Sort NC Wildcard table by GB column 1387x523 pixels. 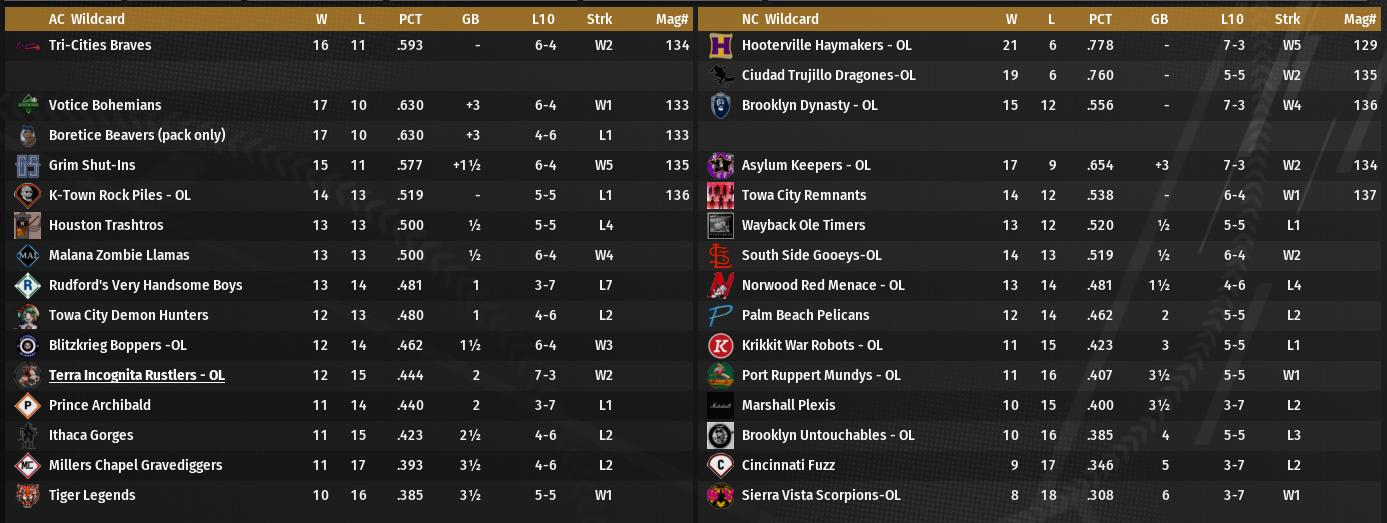coord(1159,19)
